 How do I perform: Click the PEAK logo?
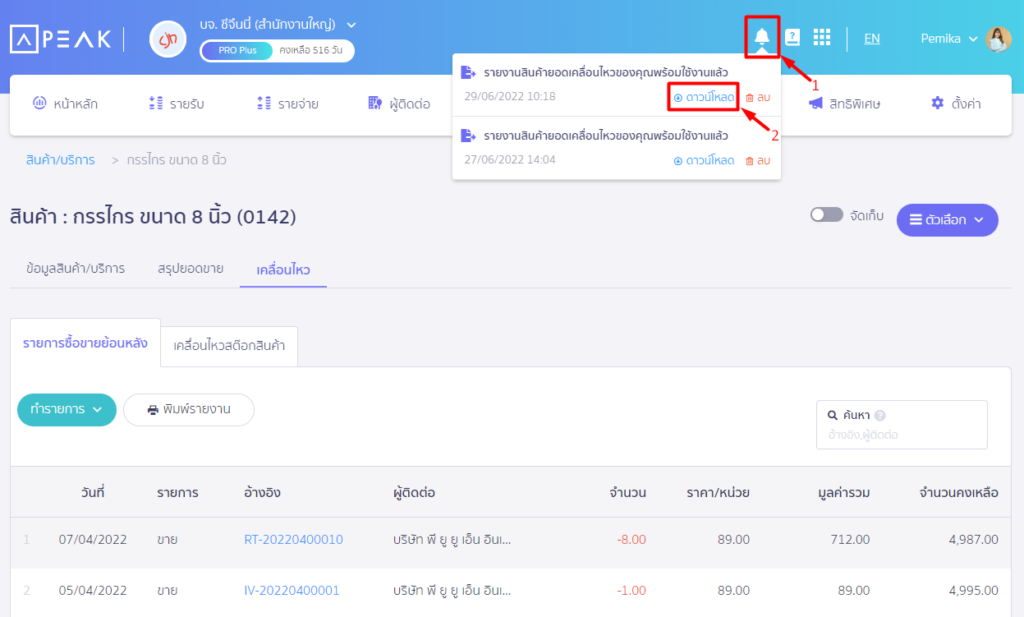pos(60,39)
